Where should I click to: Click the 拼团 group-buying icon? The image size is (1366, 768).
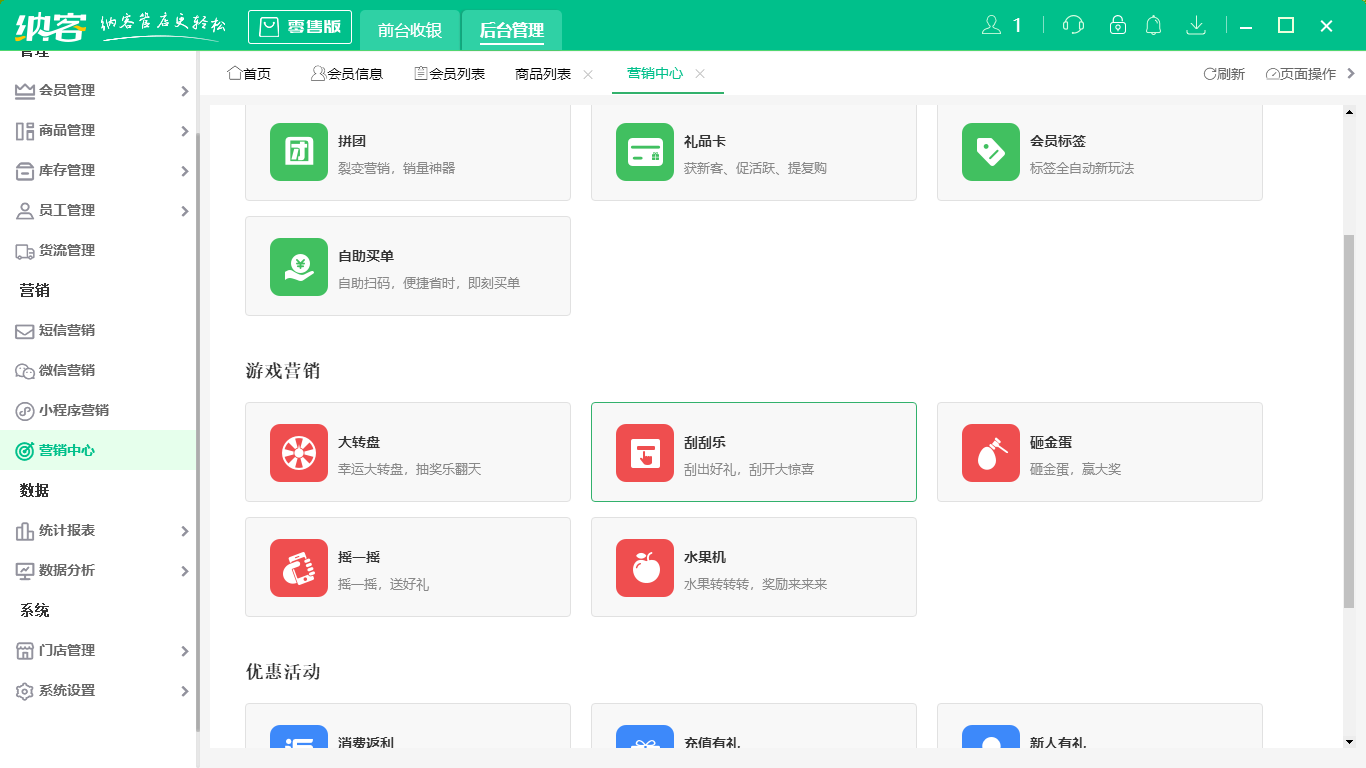[x=298, y=151]
